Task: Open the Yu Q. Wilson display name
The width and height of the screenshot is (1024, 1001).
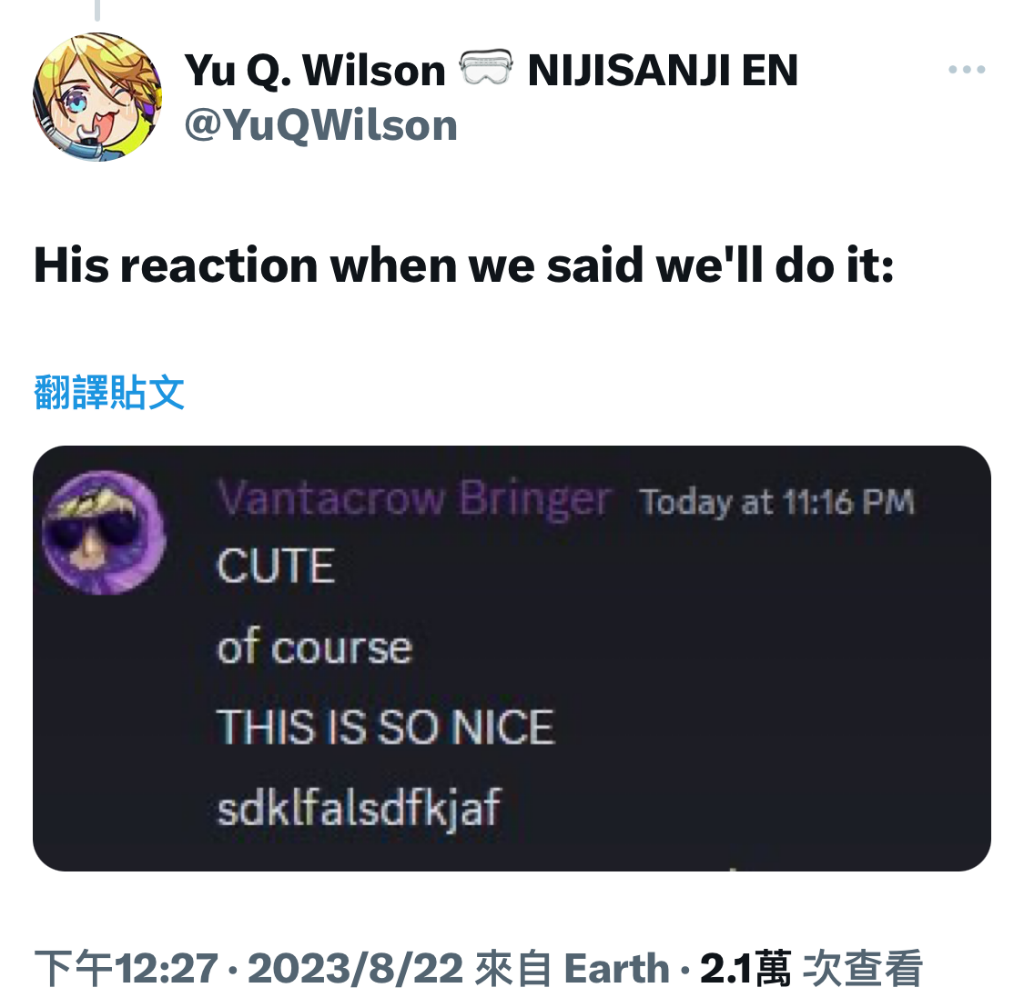Action: coord(315,70)
